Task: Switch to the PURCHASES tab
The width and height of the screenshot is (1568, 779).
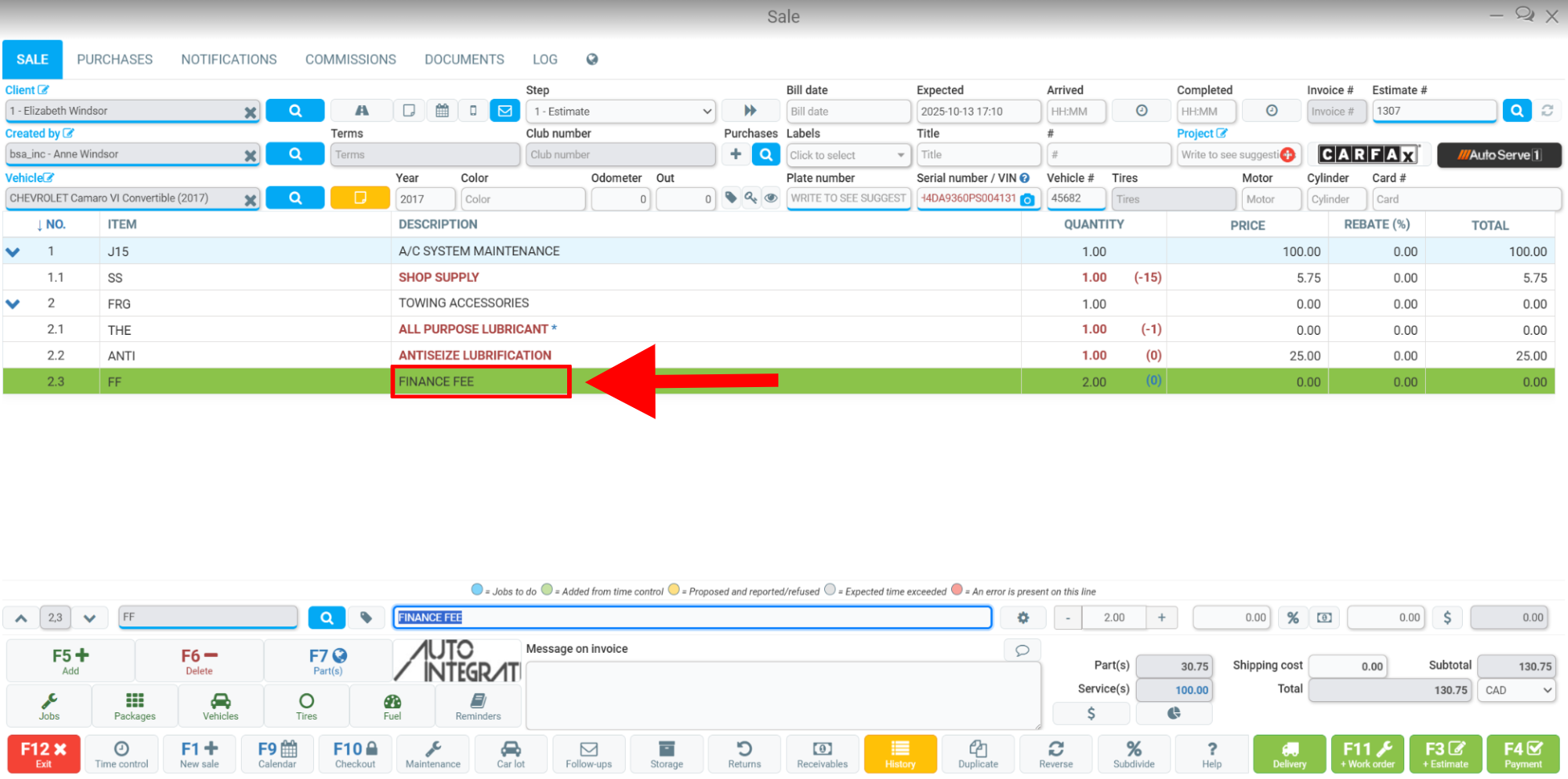Action: pyautogui.click(x=115, y=59)
